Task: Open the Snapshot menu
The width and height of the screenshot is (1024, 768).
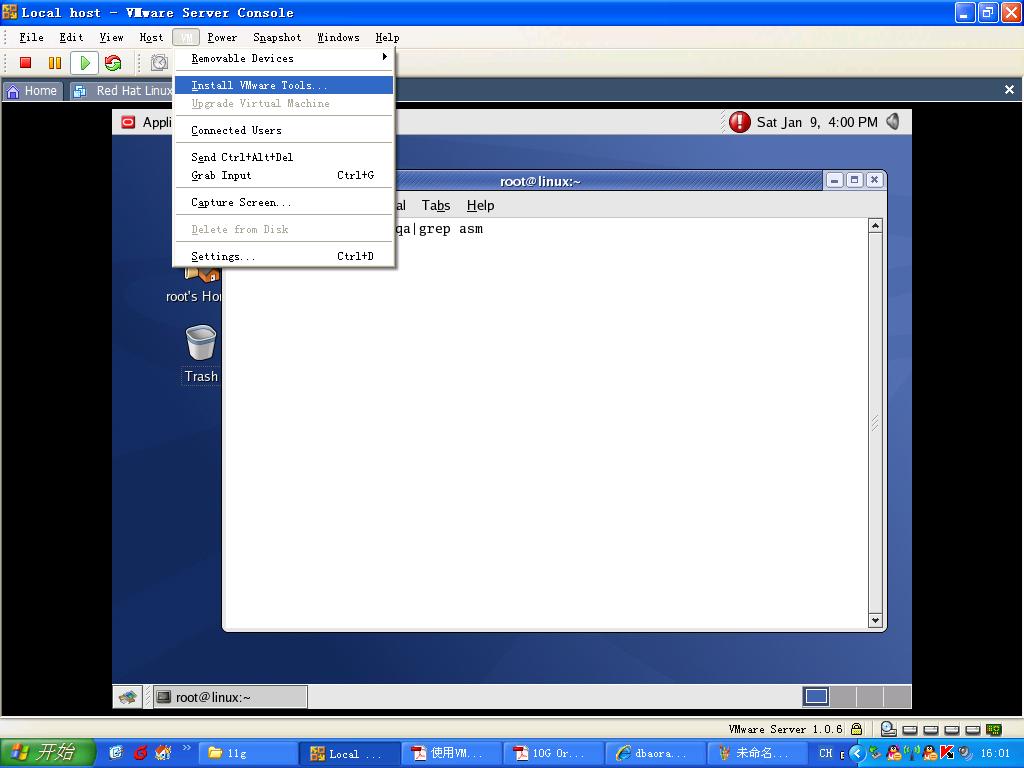Action: tap(277, 37)
